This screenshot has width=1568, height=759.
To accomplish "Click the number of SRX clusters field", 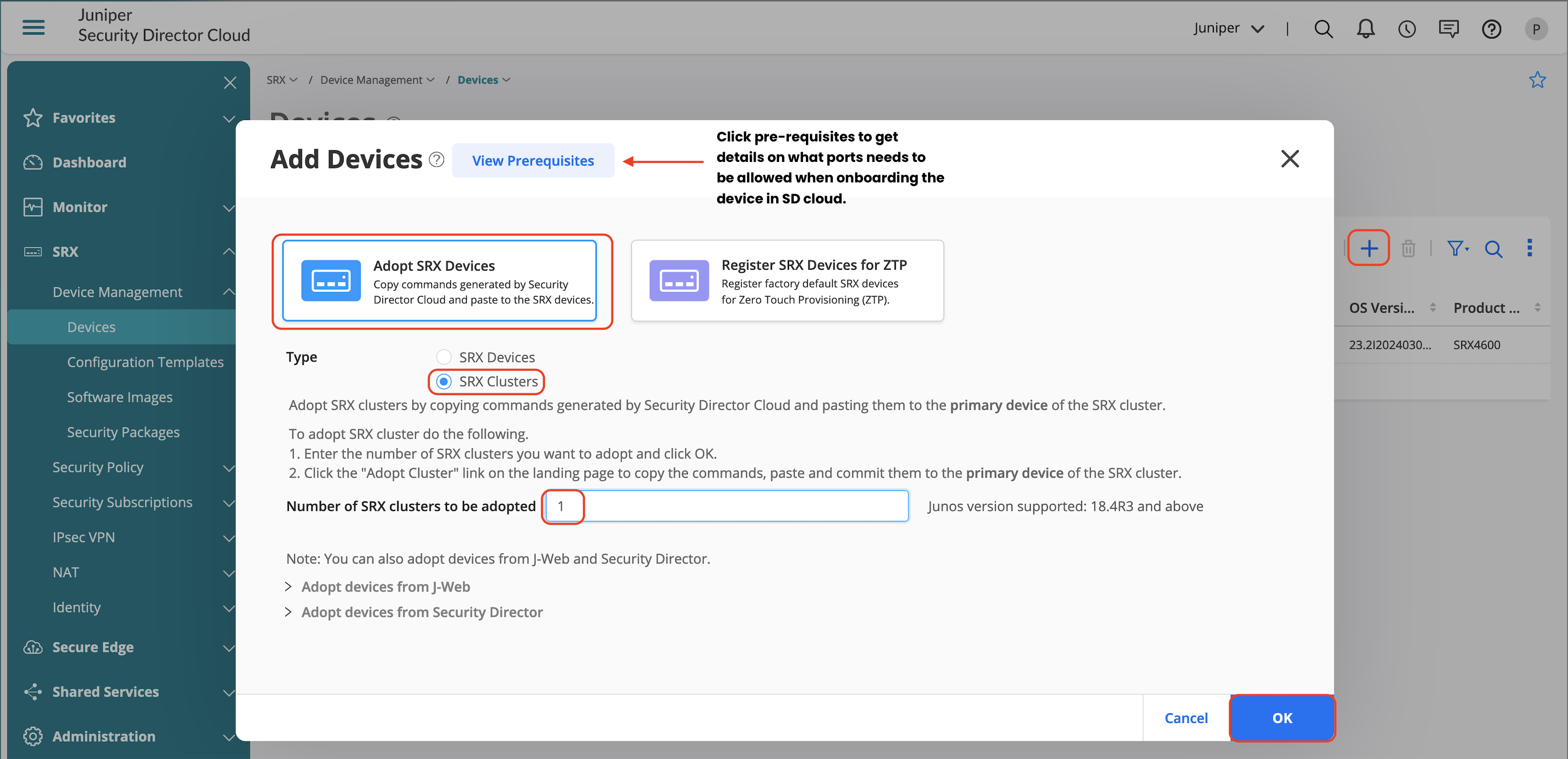I will click(725, 506).
